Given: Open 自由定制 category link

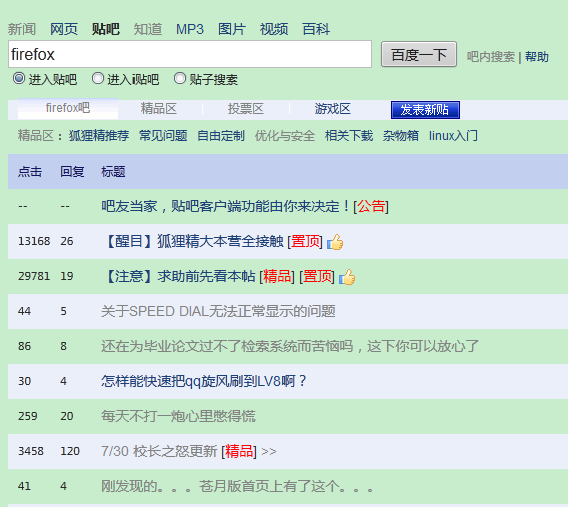Looking at the screenshot, I should 221,136.
